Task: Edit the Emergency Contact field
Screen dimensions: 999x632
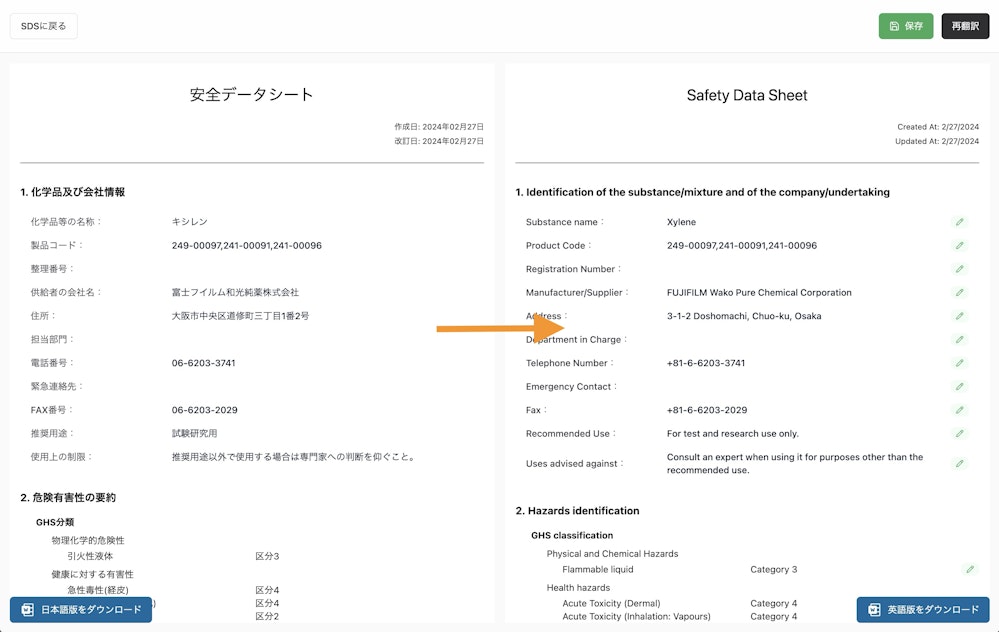Action: pyautogui.click(x=960, y=386)
